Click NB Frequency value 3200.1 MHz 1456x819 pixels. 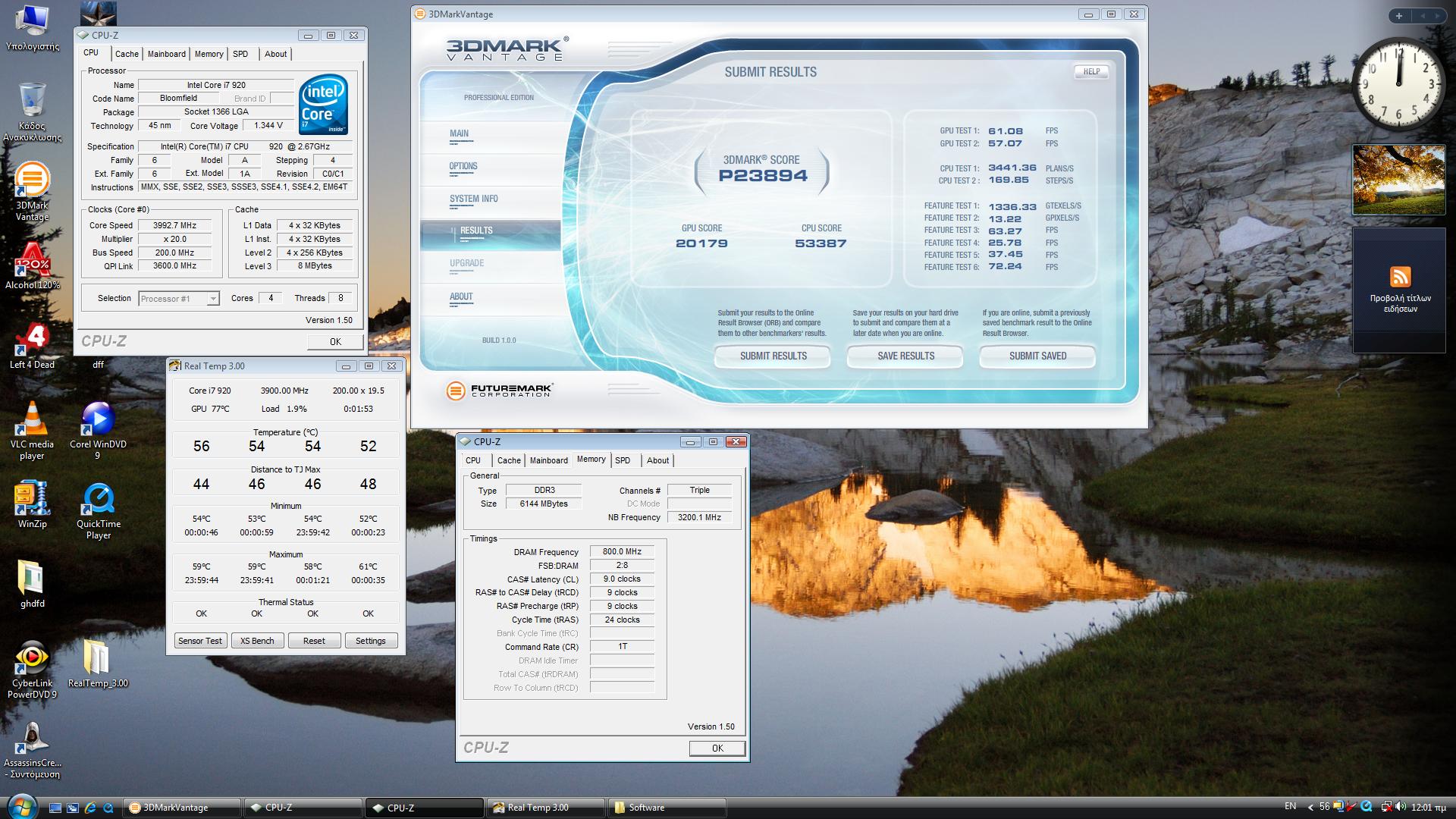(699, 517)
